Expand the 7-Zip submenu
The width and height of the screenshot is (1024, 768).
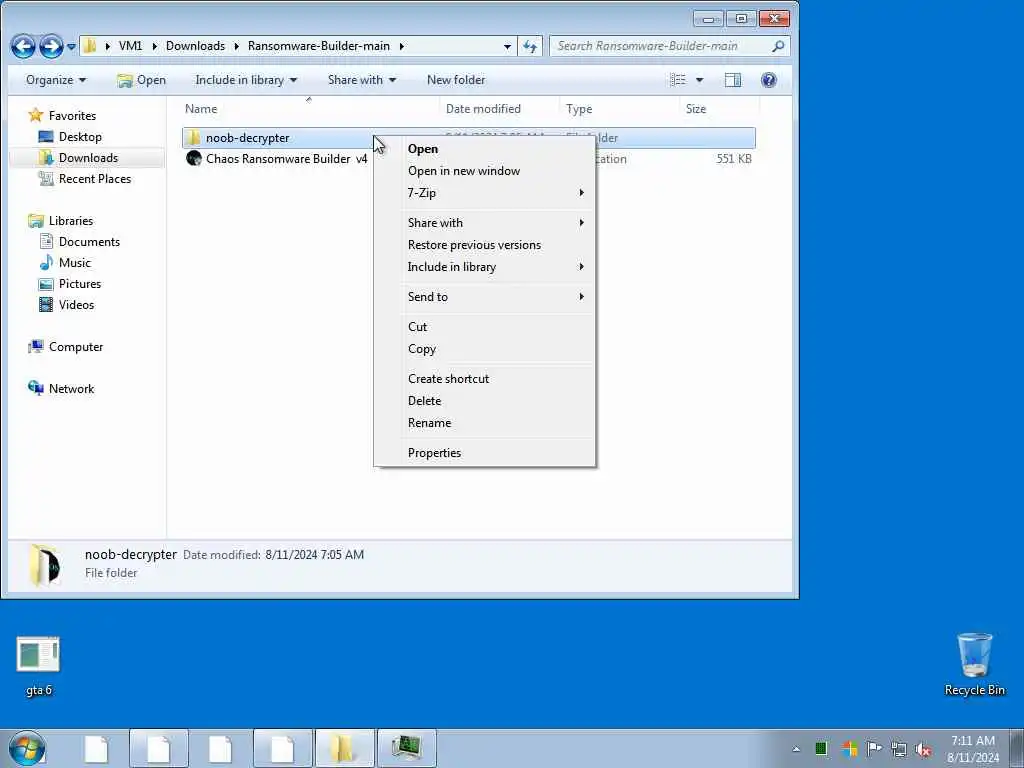click(485, 193)
